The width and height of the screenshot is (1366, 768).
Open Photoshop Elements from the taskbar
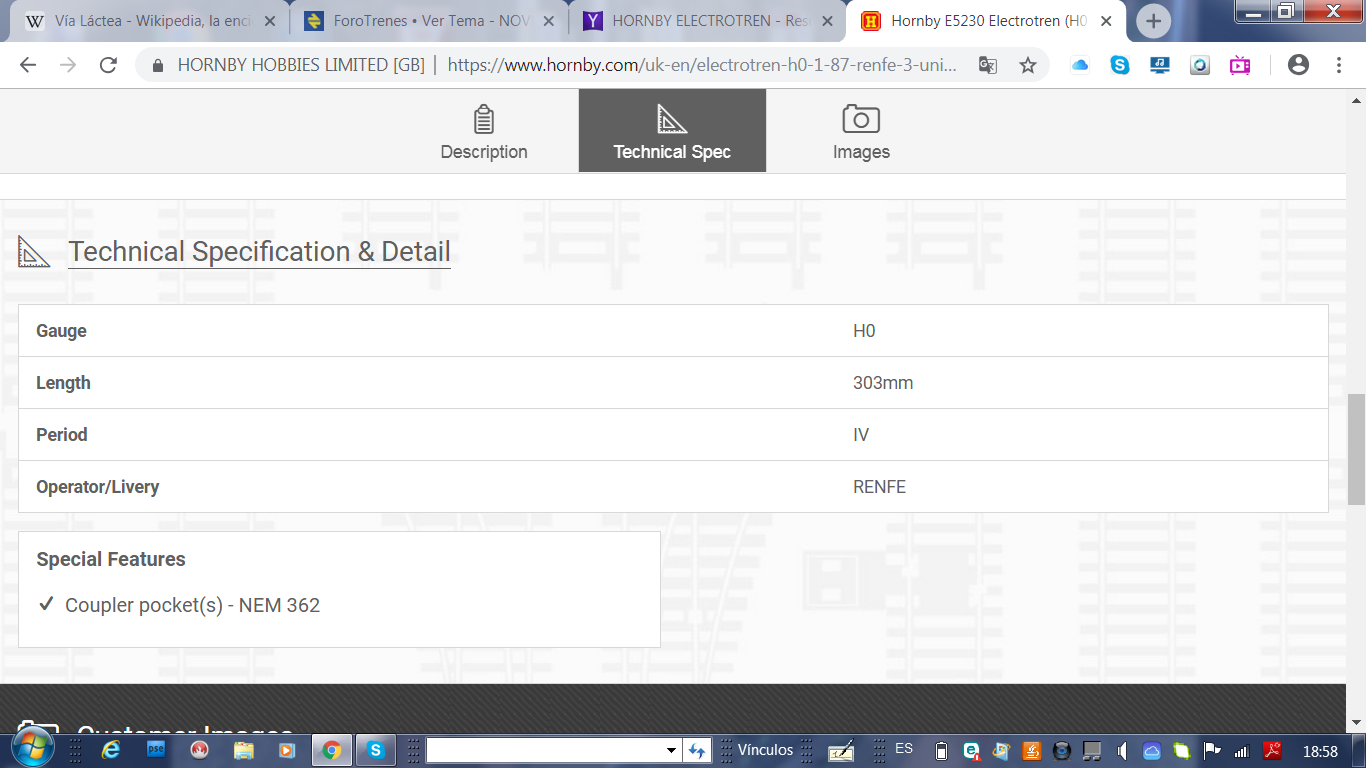[156, 750]
